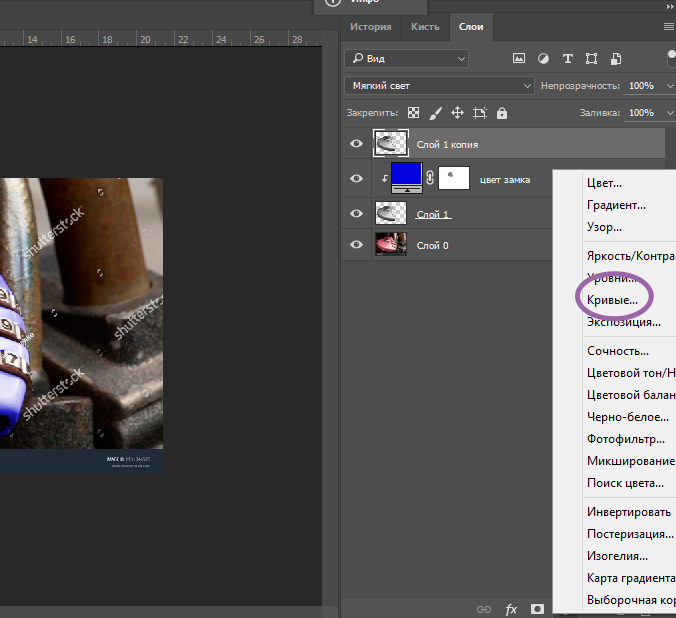
Task: Switch to the Кисть tab
Action: point(425,27)
